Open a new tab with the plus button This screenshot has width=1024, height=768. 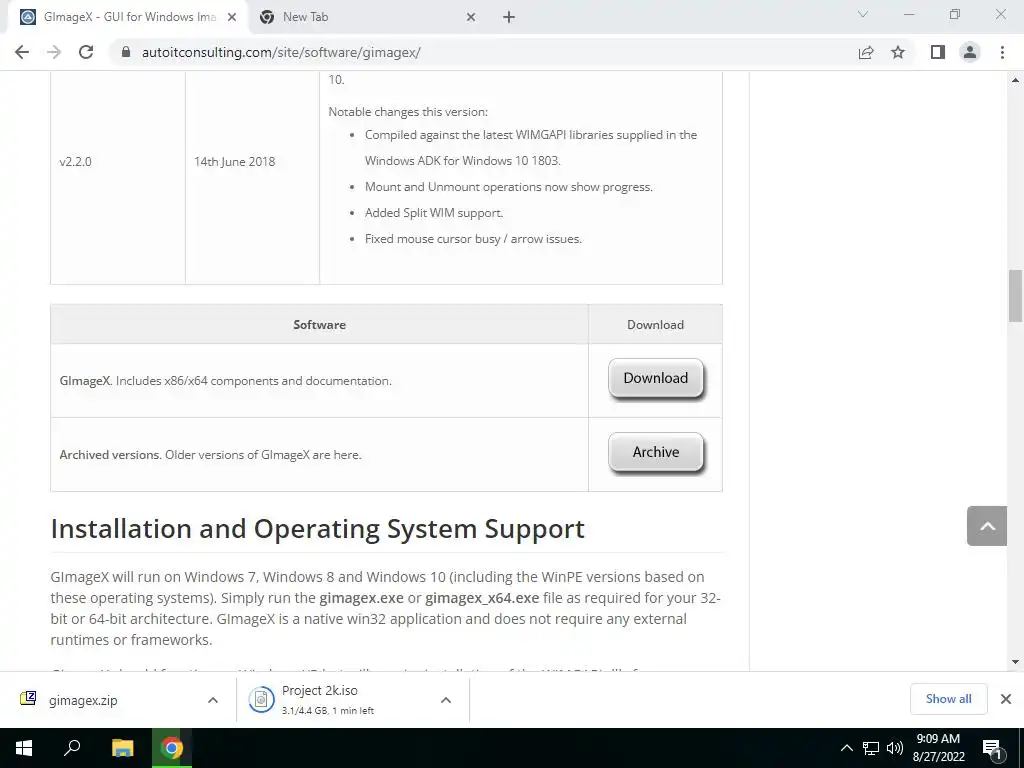[509, 17]
